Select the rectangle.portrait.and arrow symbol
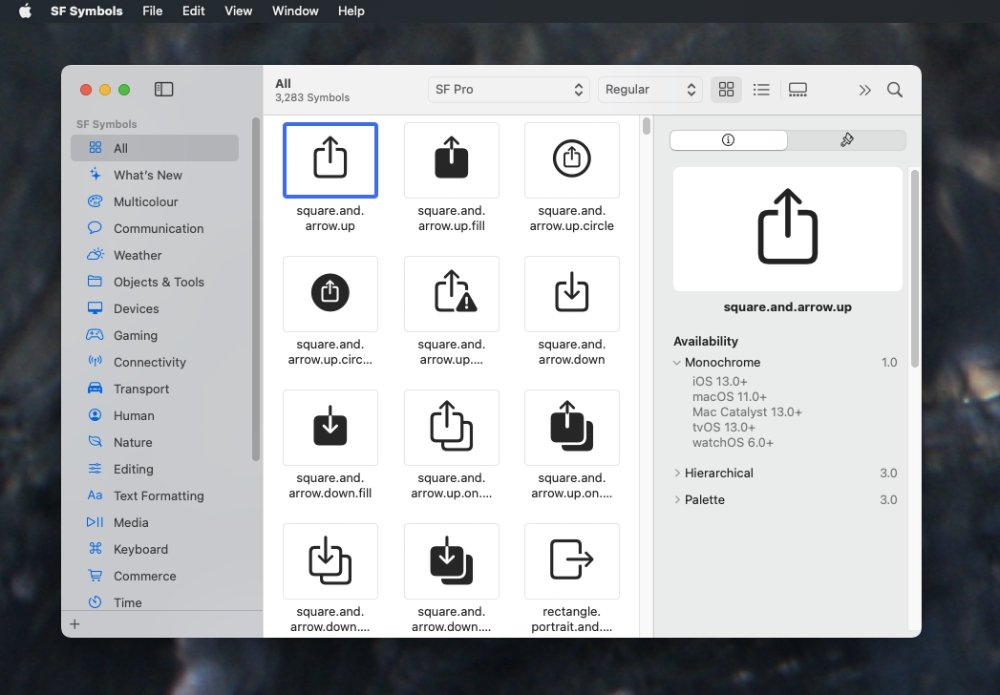Screen dimensions: 1000x695 (x=571, y=561)
